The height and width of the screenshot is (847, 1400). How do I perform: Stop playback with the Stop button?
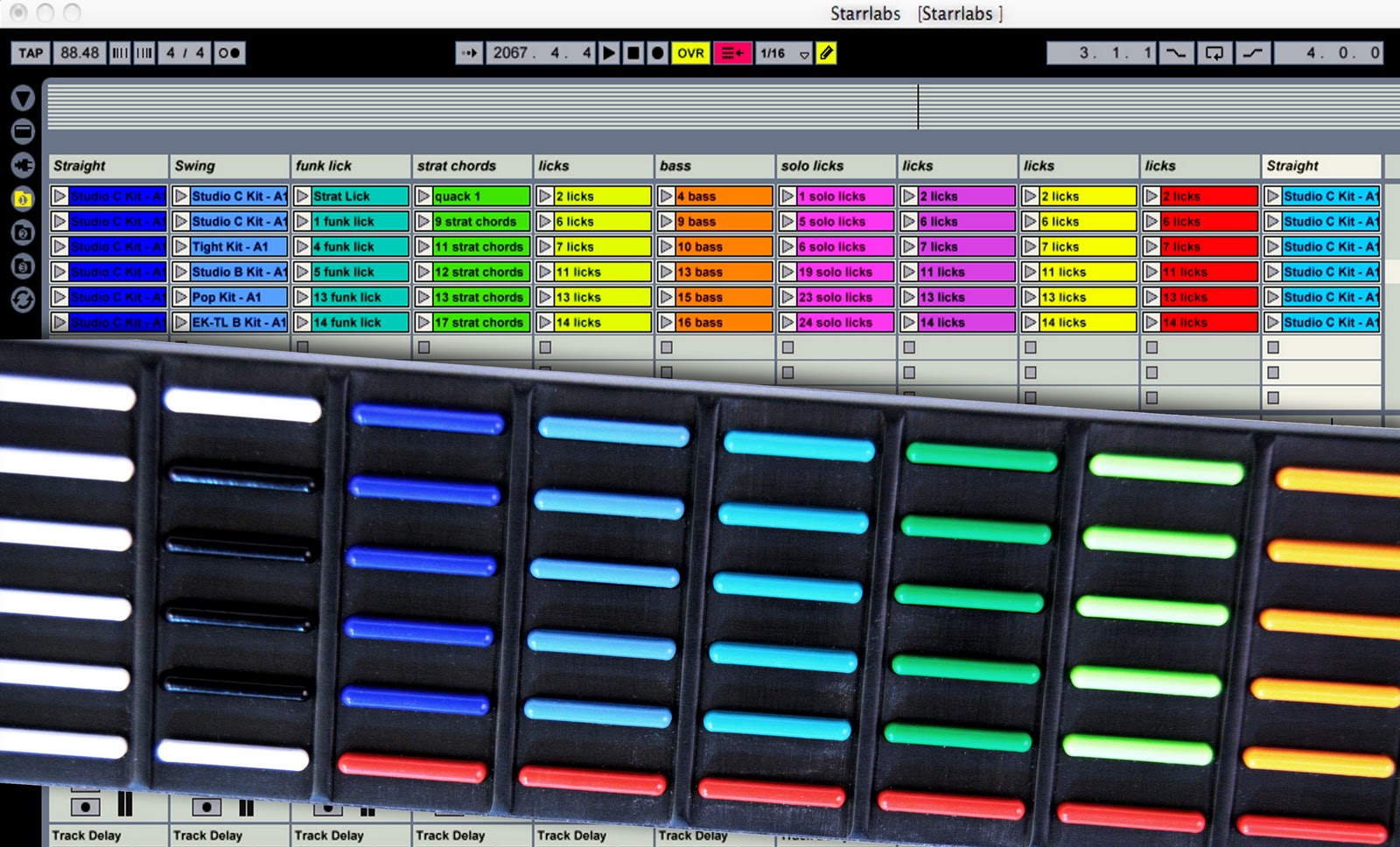633,53
